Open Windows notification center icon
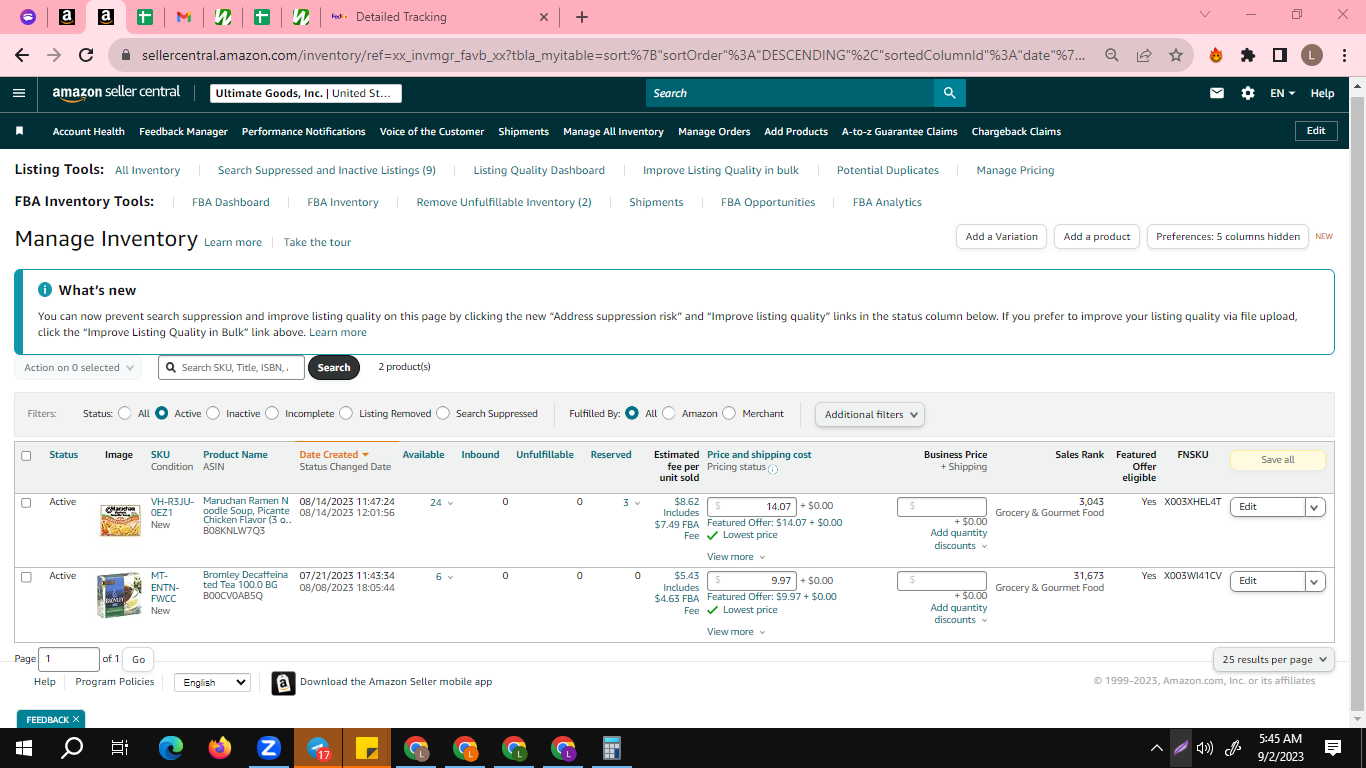The width and height of the screenshot is (1366, 768). click(1333, 747)
